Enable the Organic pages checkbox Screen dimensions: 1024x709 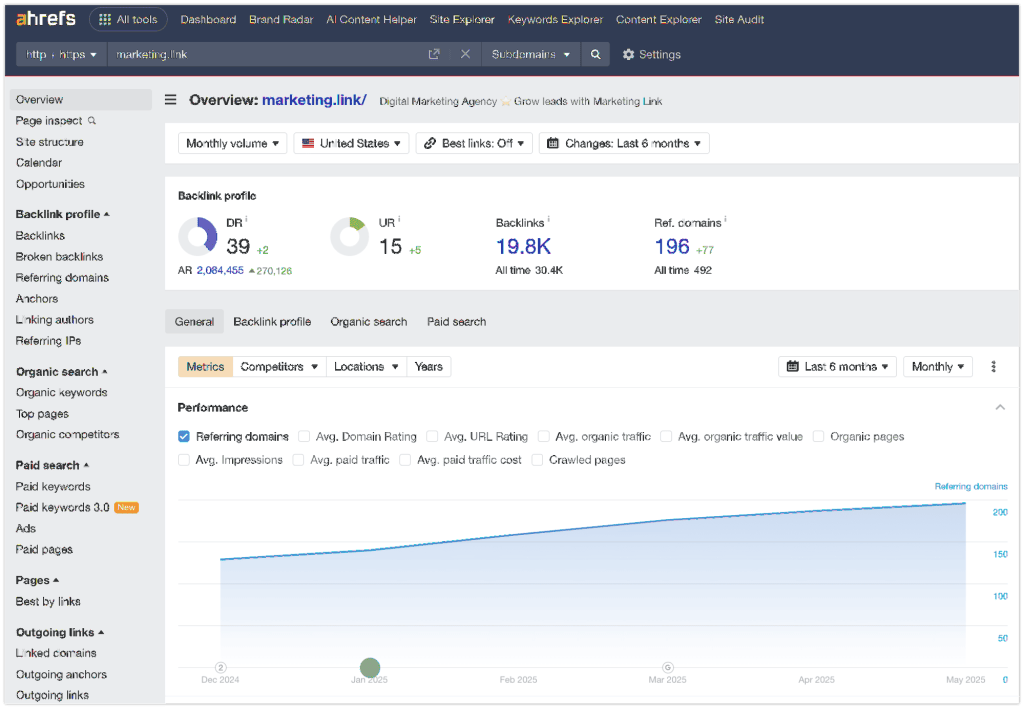point(818,436)
